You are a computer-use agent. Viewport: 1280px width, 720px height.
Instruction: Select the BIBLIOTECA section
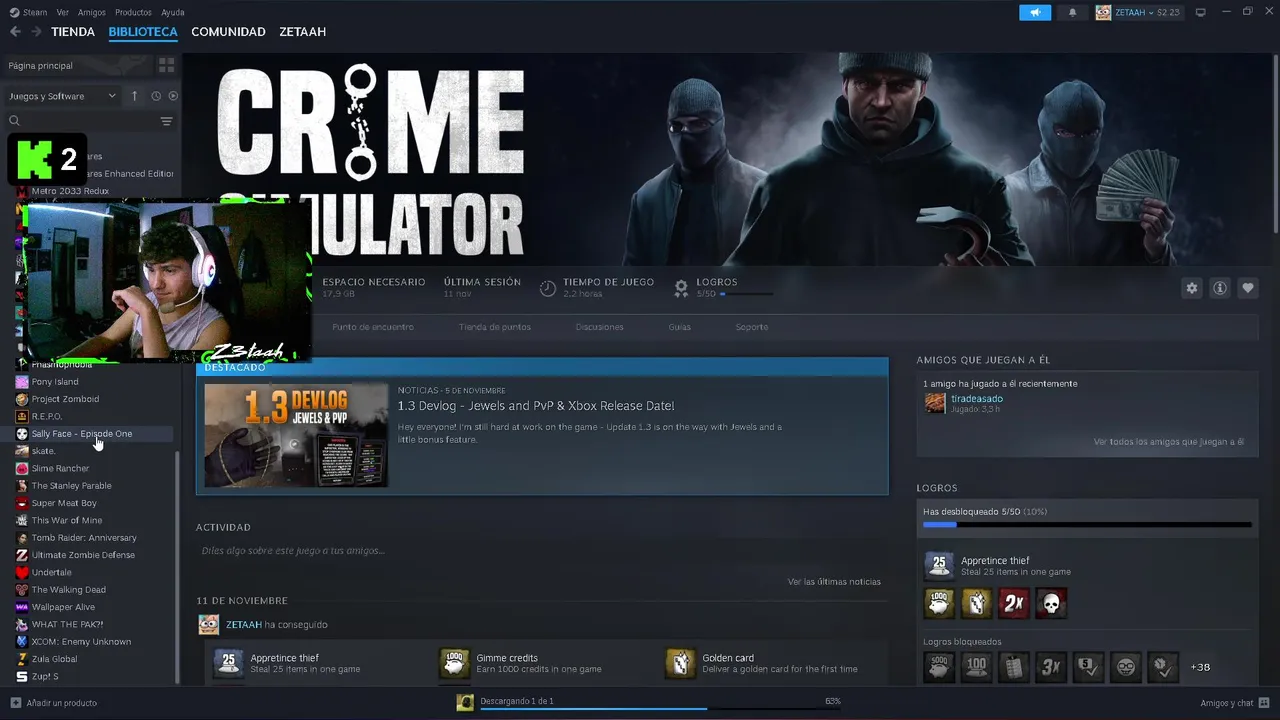(143, 32)
